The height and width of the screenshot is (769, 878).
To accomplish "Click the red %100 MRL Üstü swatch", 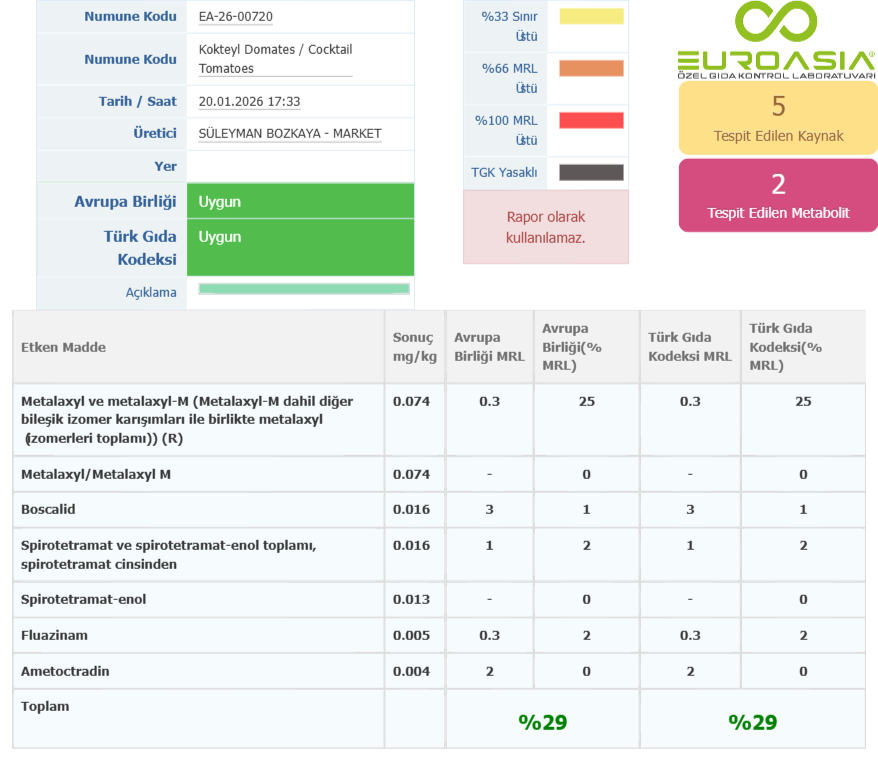I will pyautogui.click(x=591, y=121).
